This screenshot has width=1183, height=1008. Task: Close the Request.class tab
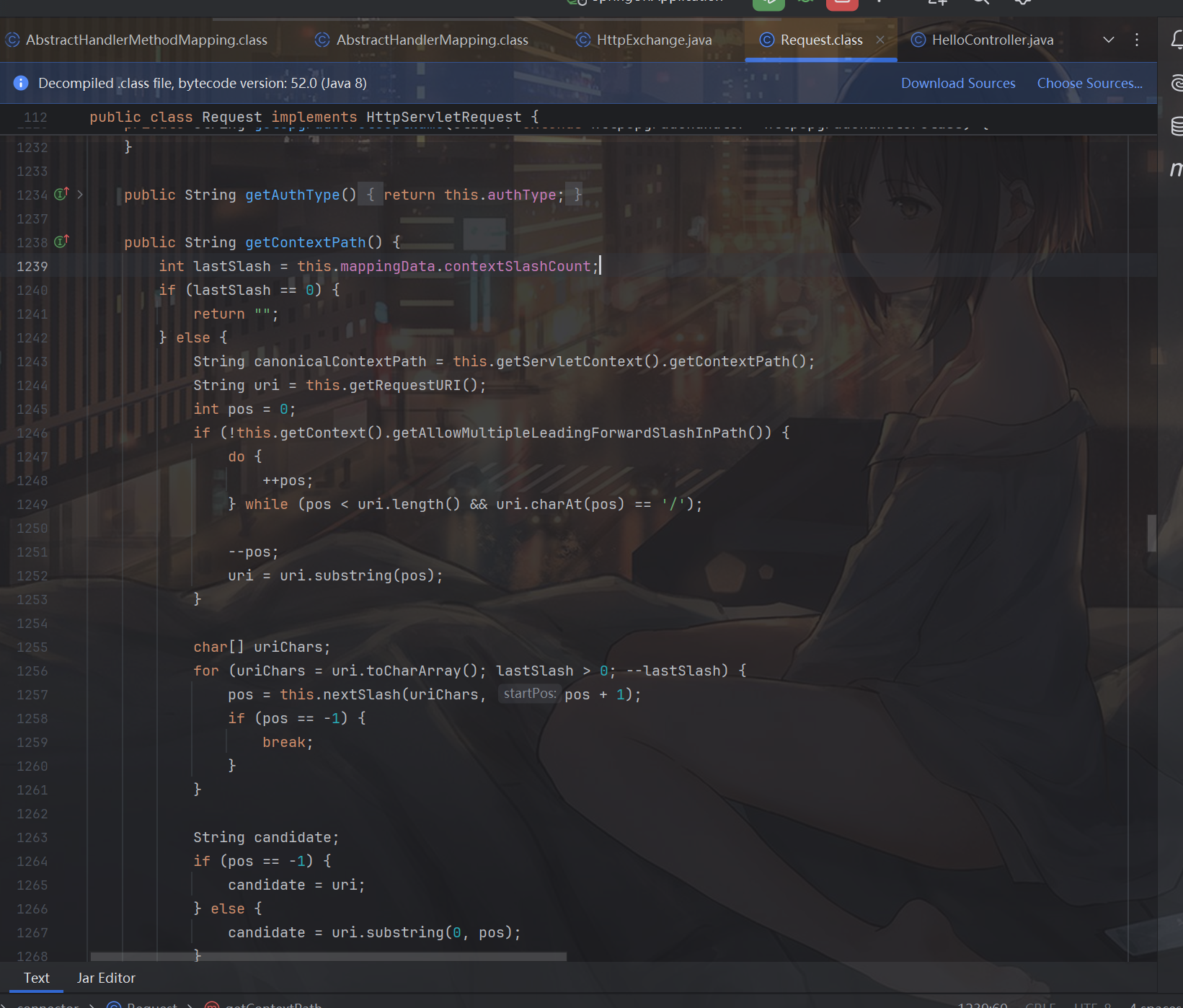tap(880, 40)
